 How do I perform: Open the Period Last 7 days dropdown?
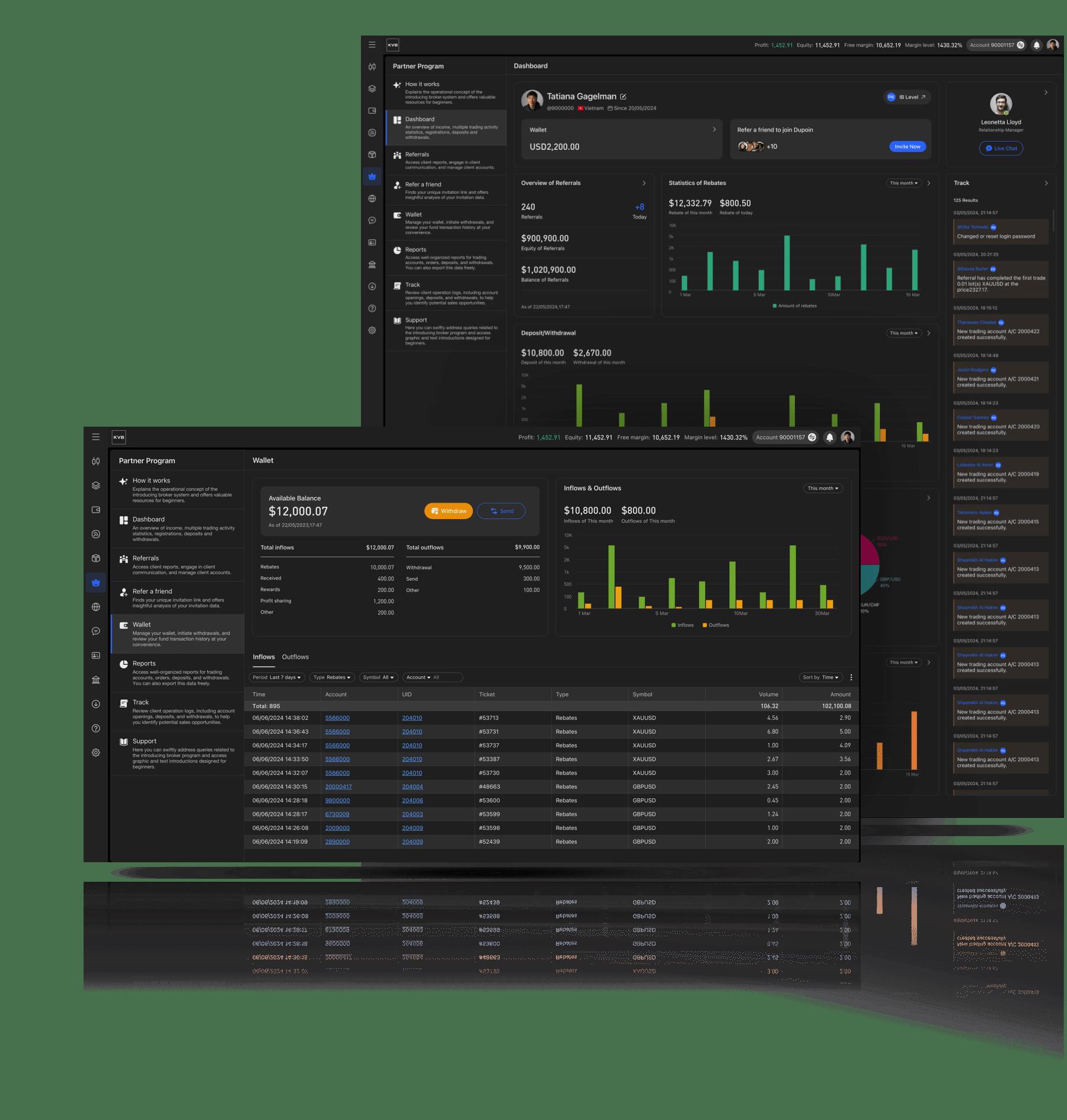(x=277, y=677)
